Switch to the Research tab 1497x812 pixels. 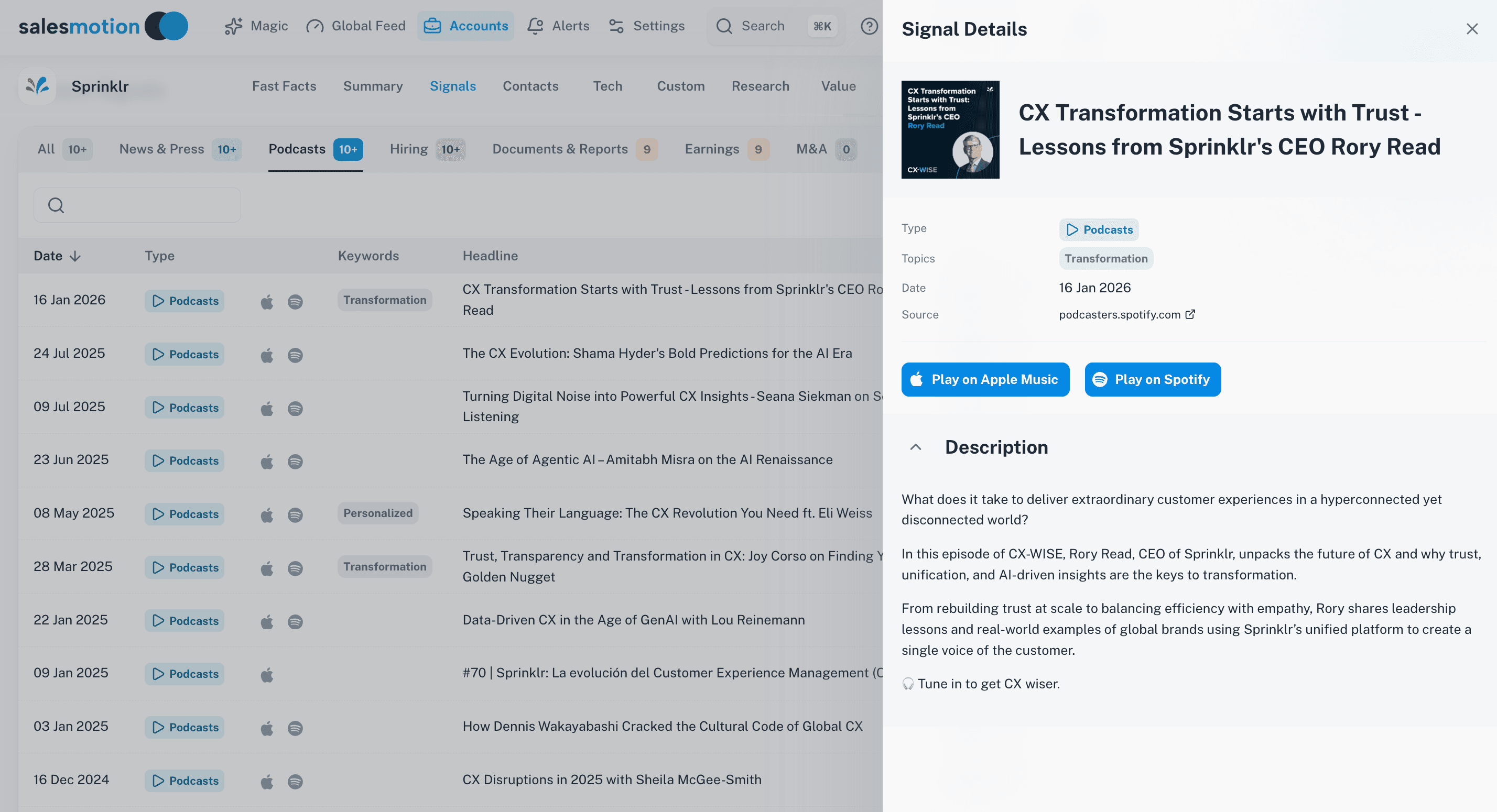pos(760,86)
